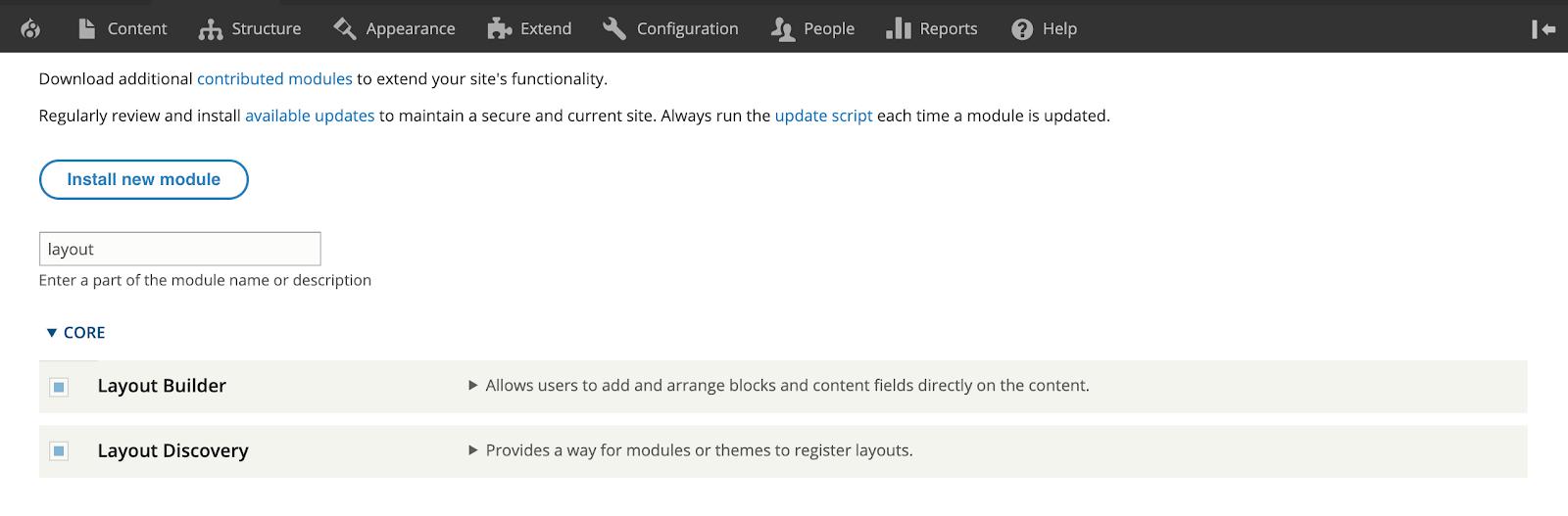This screenshot has width=1568, height=516.
Task: Click the module filter text field
Action: (x=180, y=249)
